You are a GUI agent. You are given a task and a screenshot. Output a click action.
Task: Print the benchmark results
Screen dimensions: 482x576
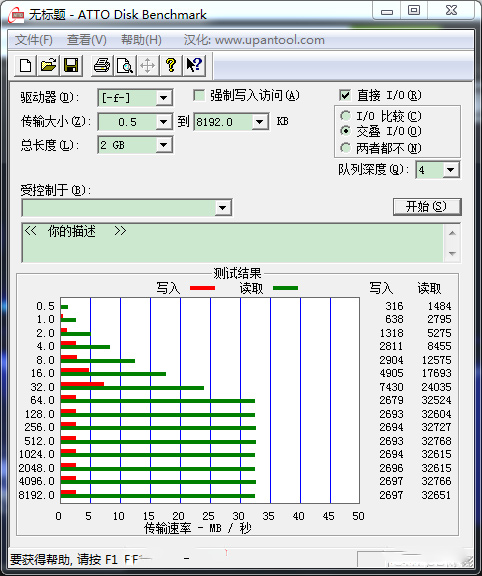point(102,66)
